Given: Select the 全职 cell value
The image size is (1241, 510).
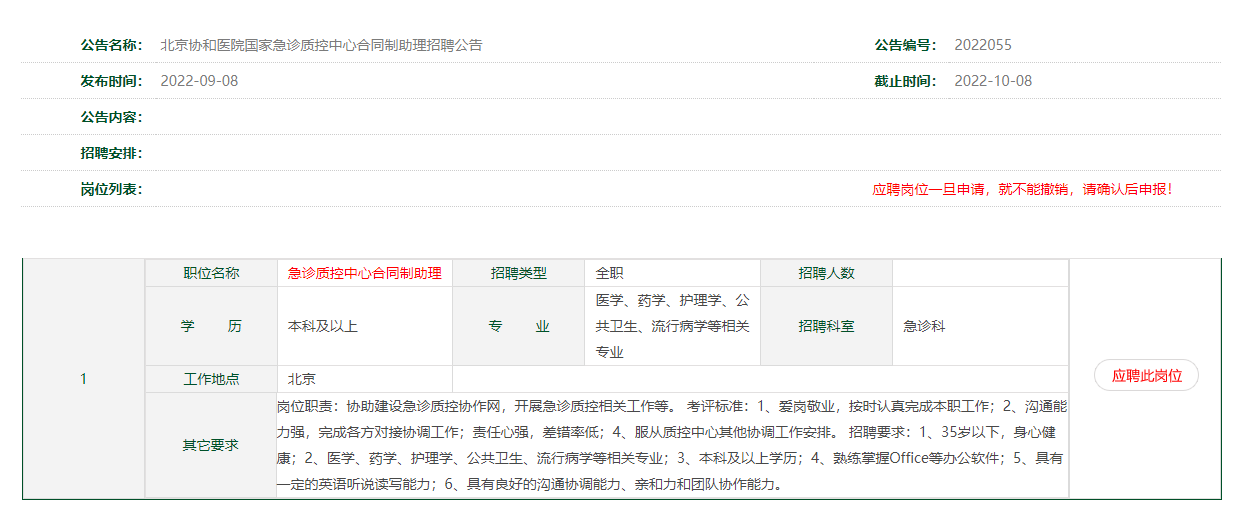Looking at the screenshot, I should coord(672,273).
